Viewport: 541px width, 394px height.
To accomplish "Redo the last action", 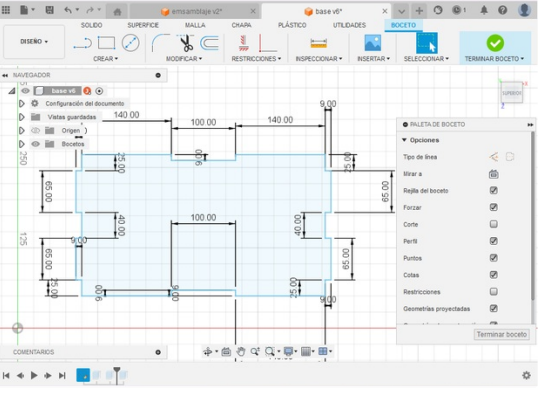I will [90, 10].
